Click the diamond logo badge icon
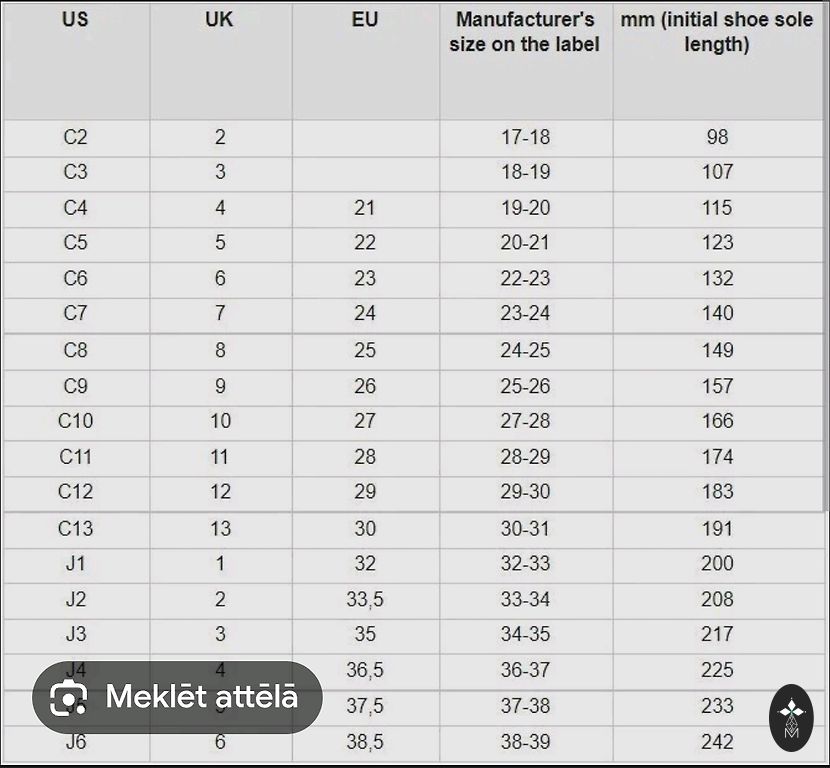 click(791, 717)
